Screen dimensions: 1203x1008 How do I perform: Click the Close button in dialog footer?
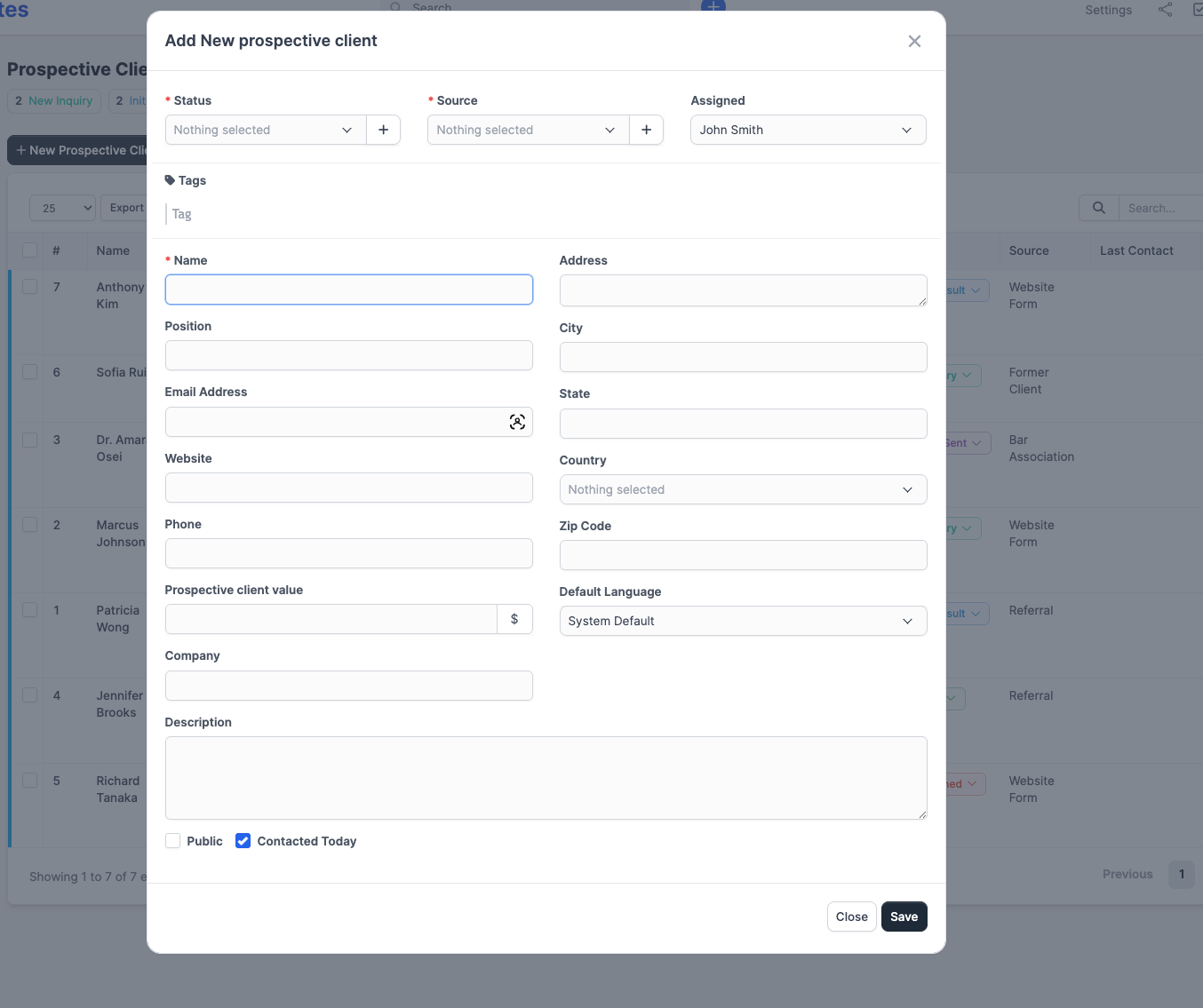(852, 917)
